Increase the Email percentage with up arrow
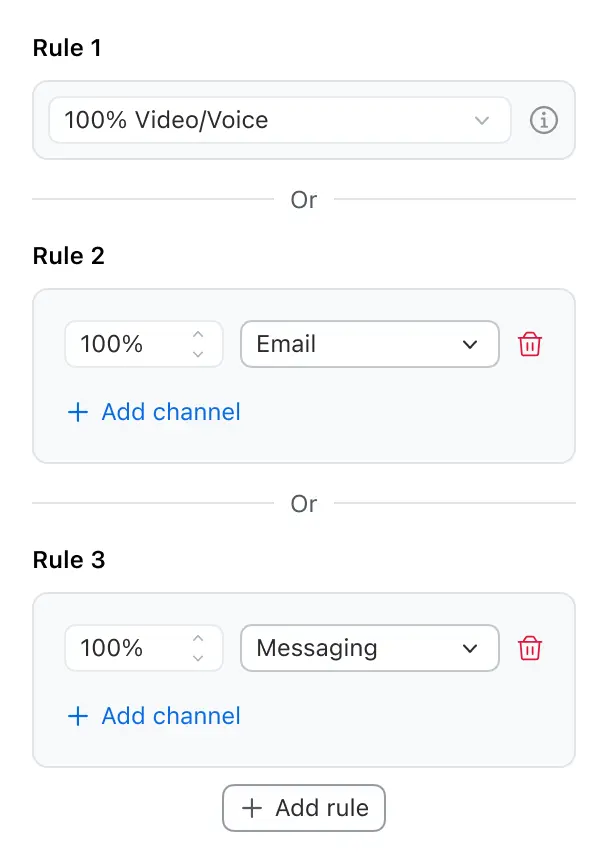The image size is (608, 864). [x=198, y=334]
